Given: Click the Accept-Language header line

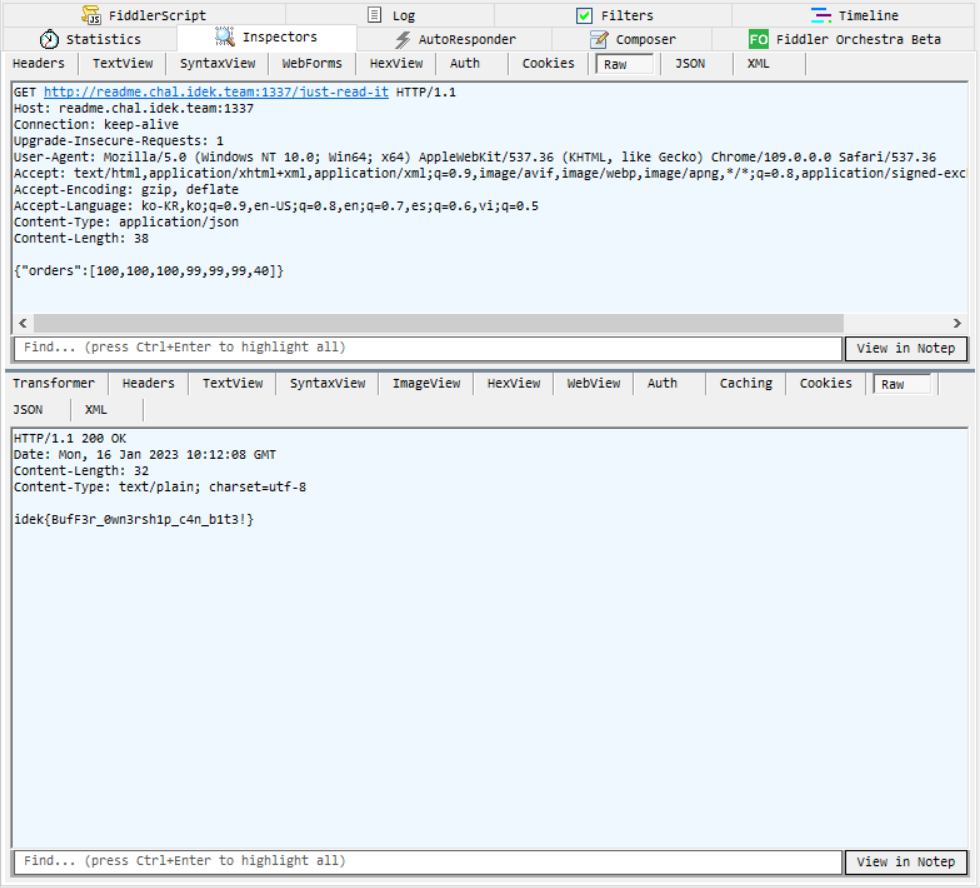Looking at the screenshot, I should (276, 206).
